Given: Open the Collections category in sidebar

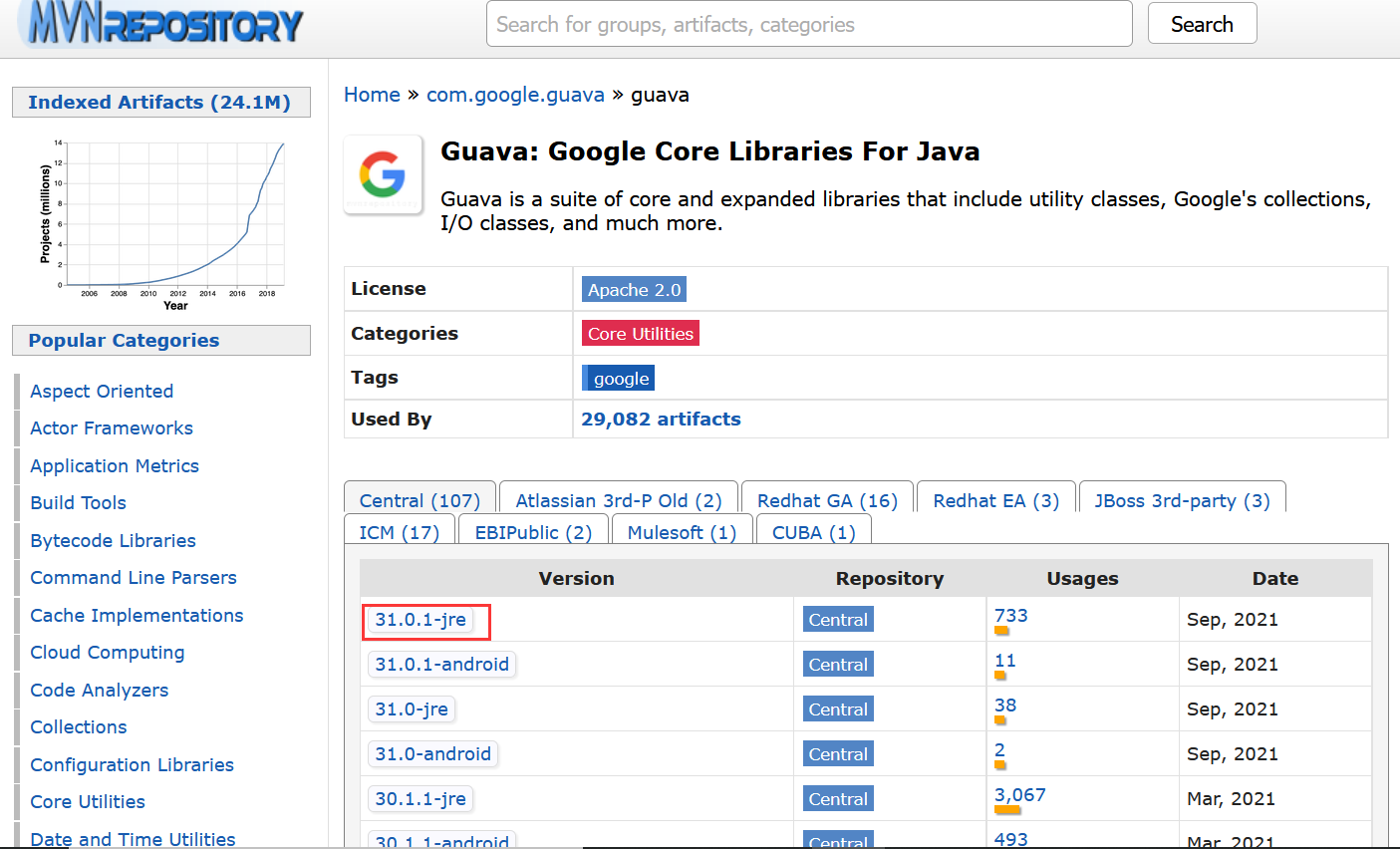Looking at the screenshot, I should tap(78, 726).
